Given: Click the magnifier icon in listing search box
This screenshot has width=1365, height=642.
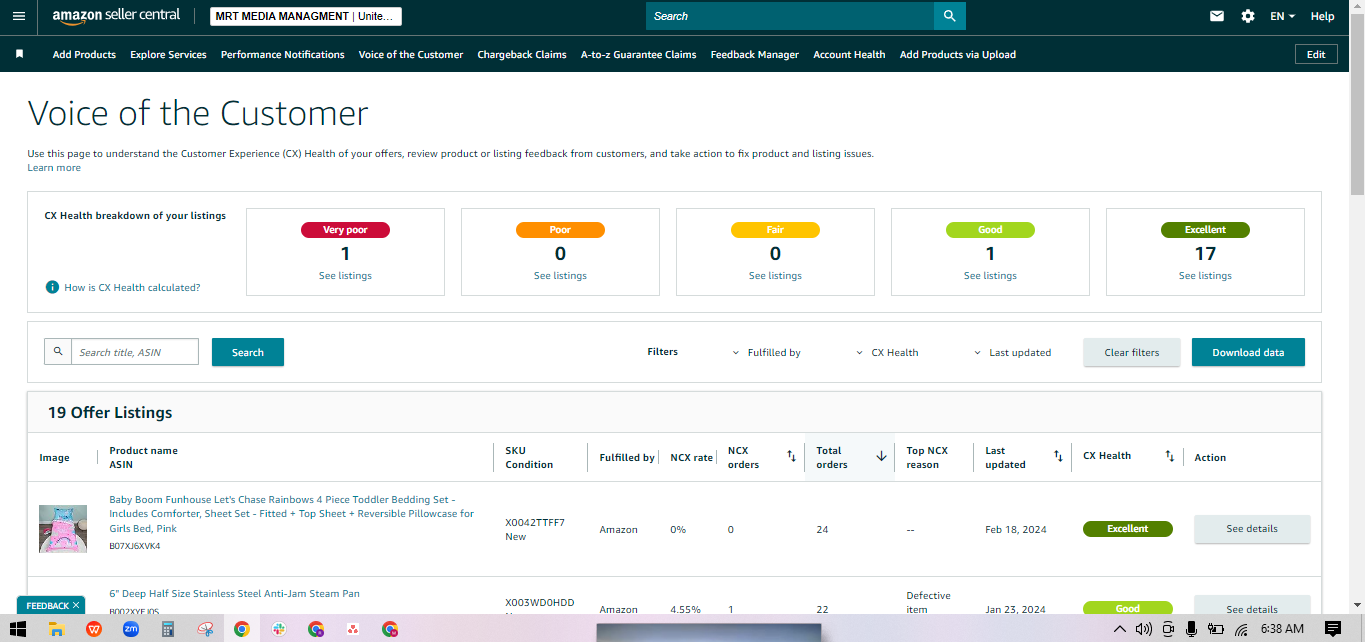Looking at the screenshot, I should pyautogui.click(x=58, y=352).
